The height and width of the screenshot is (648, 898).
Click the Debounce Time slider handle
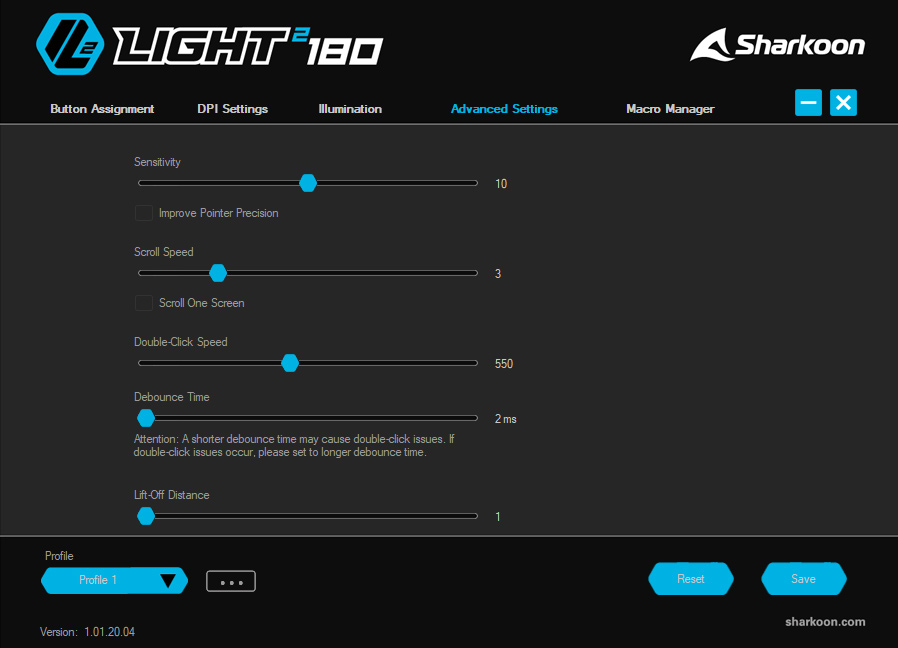(x=146, y=418)
